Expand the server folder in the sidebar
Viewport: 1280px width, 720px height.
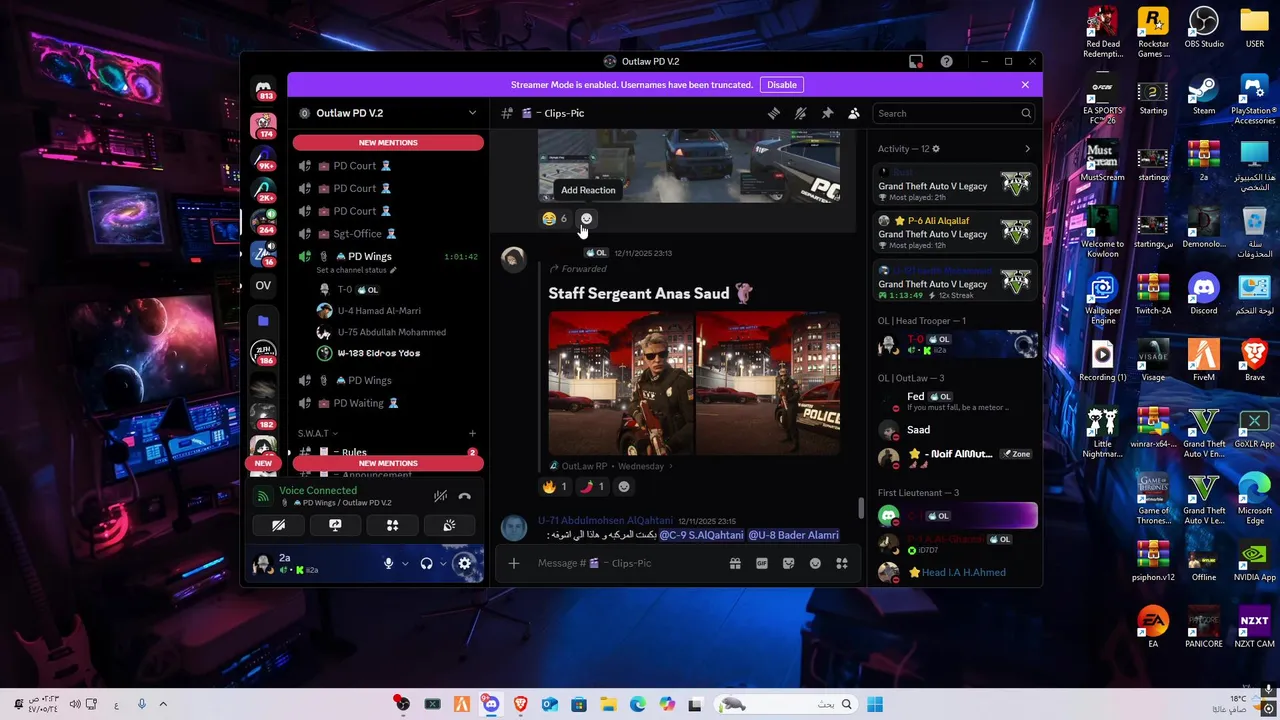pyautogui.click(x=263, y=320)
